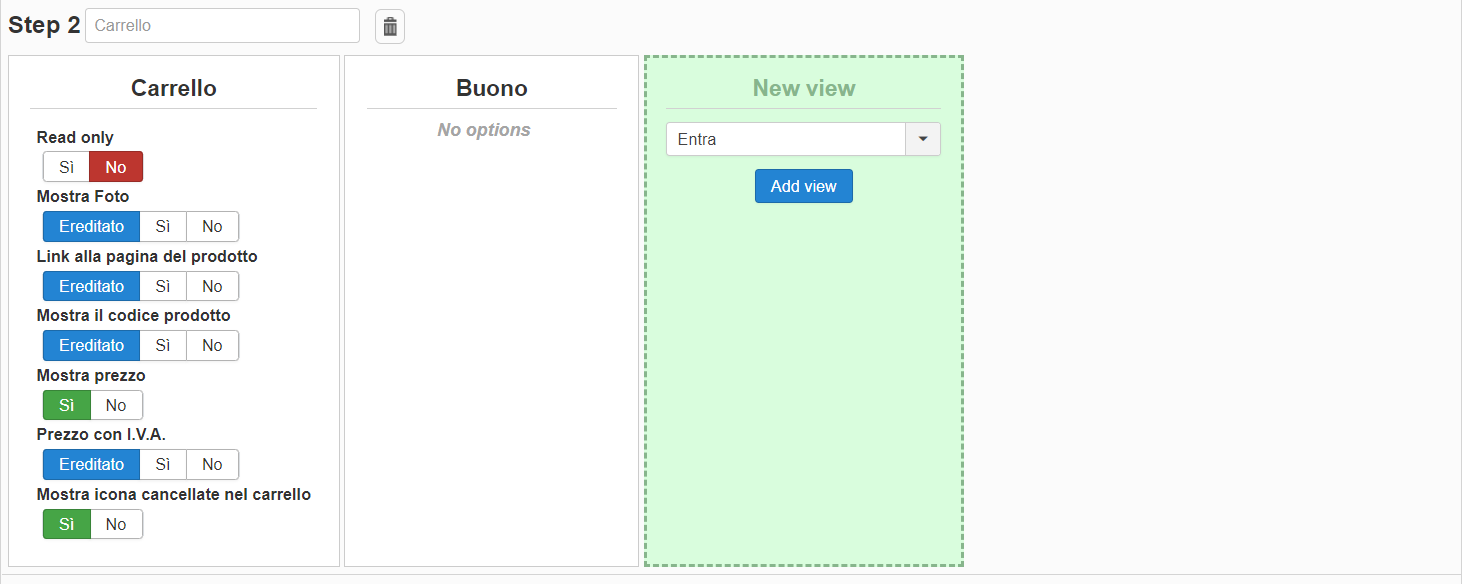1469x584 pixels.
Task: Select Sì for Link alla pagina del prodotto
Action: pyautogui.click(x=163, y=286)
